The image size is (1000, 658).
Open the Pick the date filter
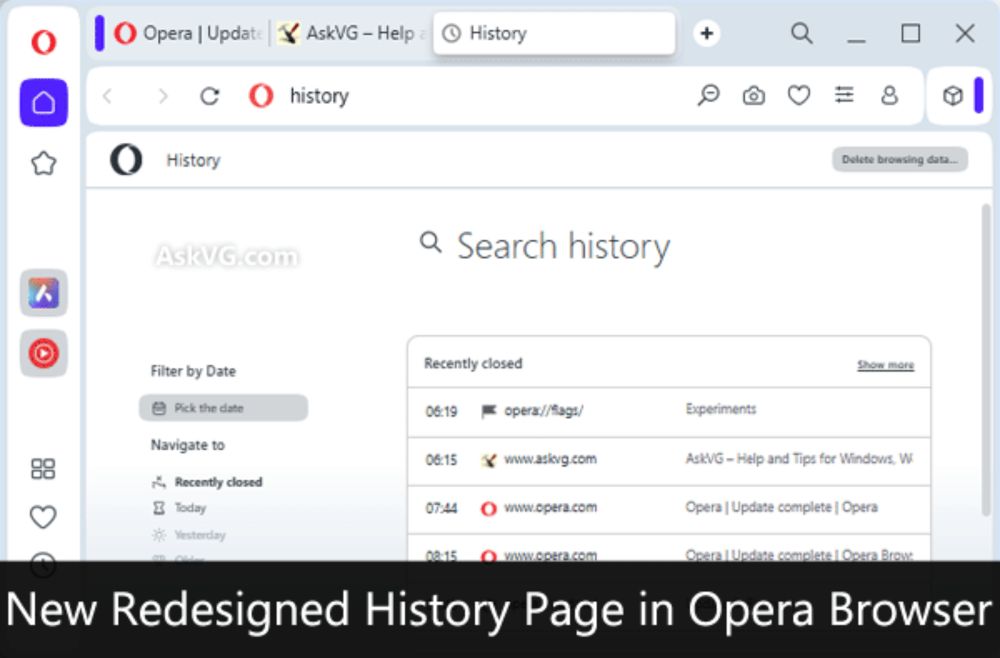pos(223,408)
